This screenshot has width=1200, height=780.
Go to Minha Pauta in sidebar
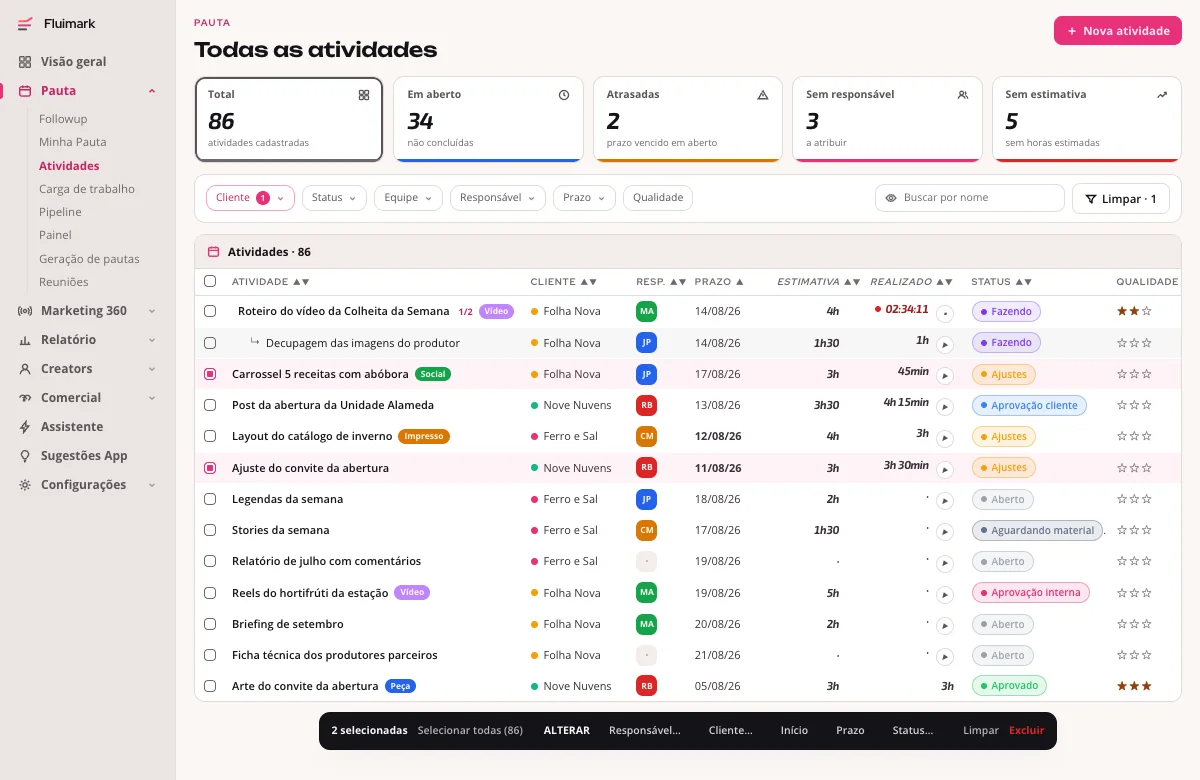pos(72,142)
